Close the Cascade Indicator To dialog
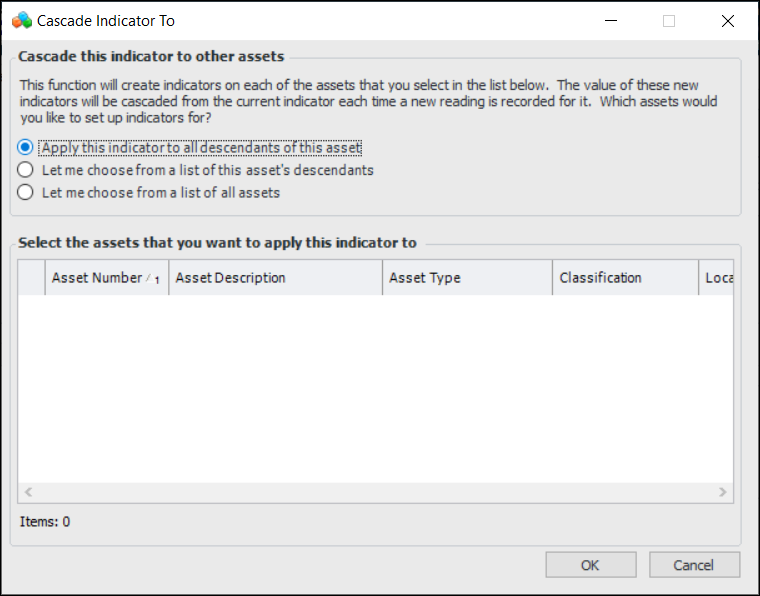This screenshot has width=760, height=596. coord(727,21)
